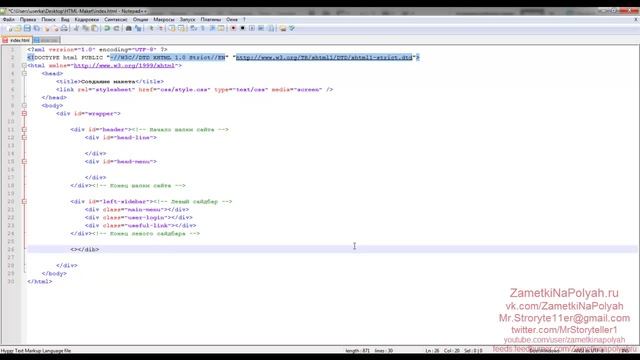Paste from clipboard via toolbar icon
This screenshot has height=360, width=640.
[x=94, y=29]
